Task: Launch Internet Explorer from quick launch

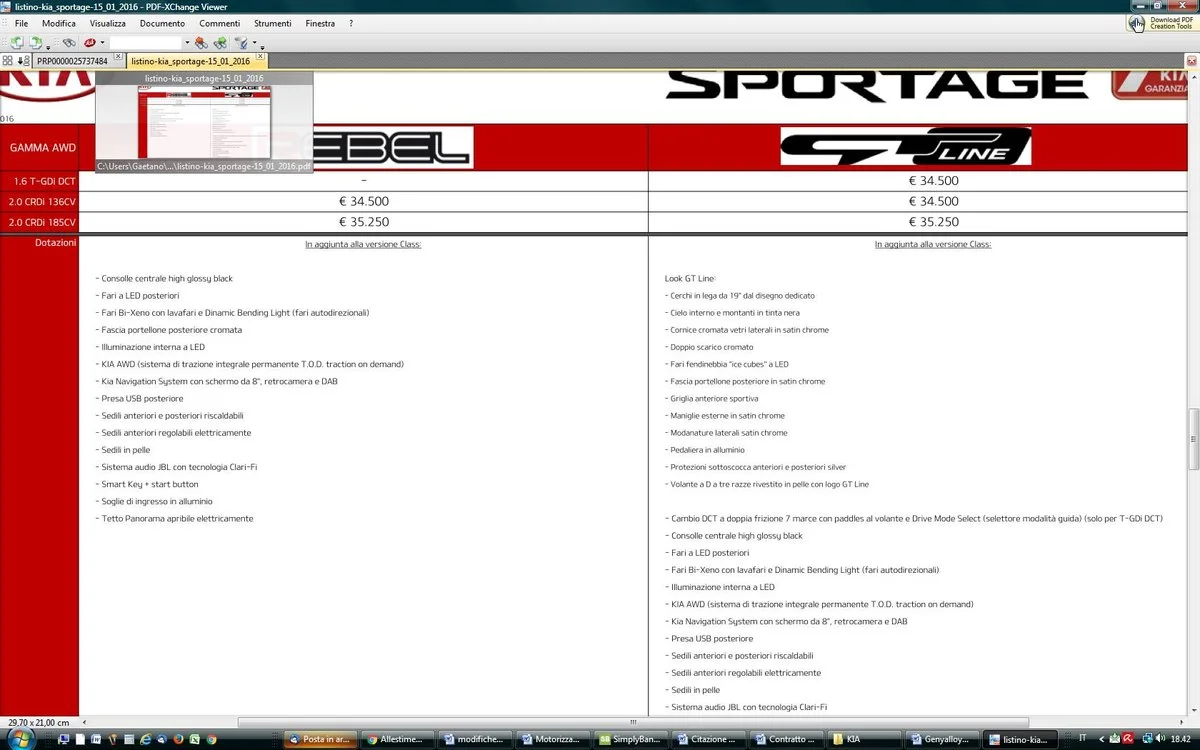Action: [145, 739]
